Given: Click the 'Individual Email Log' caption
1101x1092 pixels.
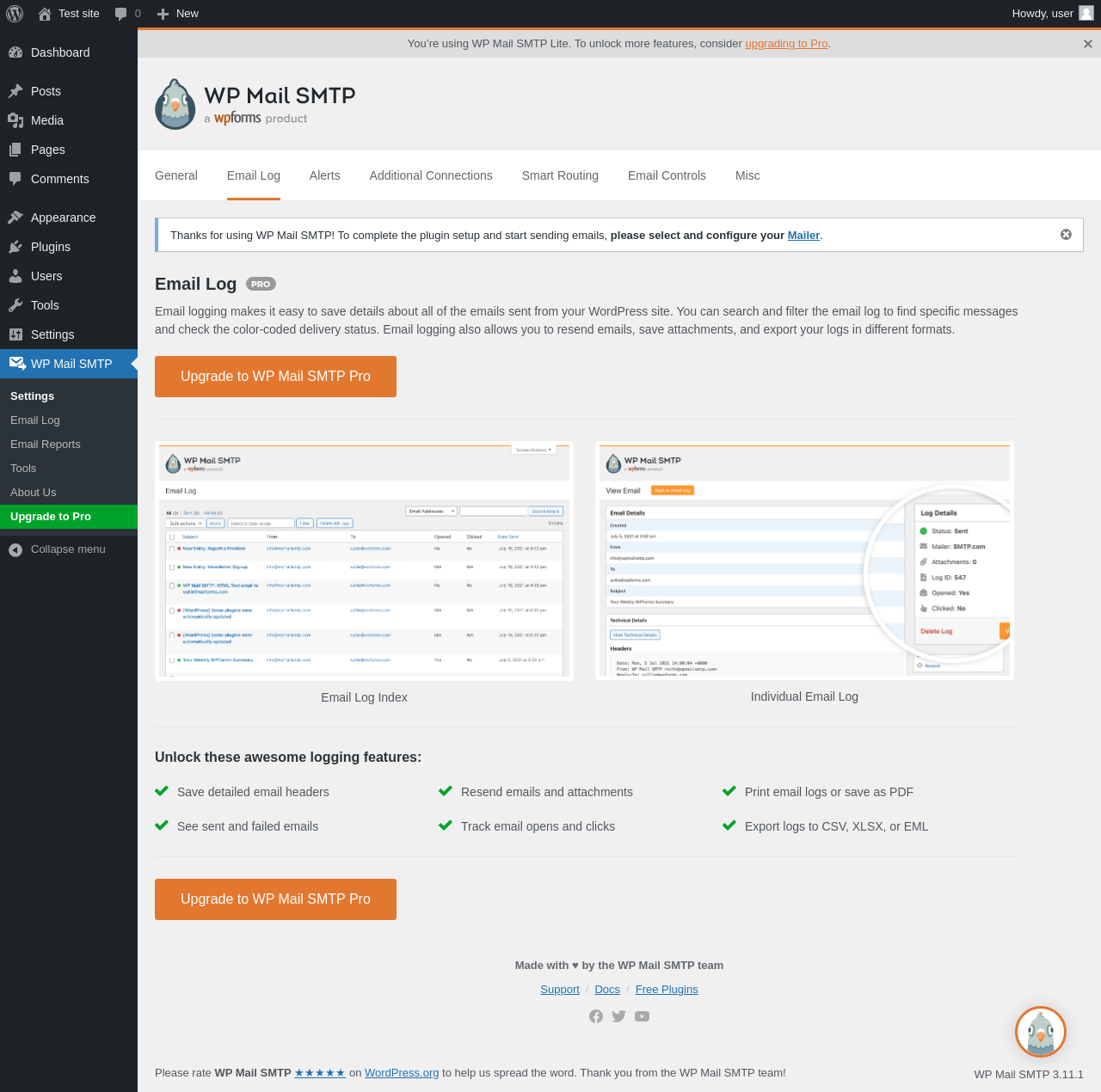Looking at the screenshot, I should point(804,696).
